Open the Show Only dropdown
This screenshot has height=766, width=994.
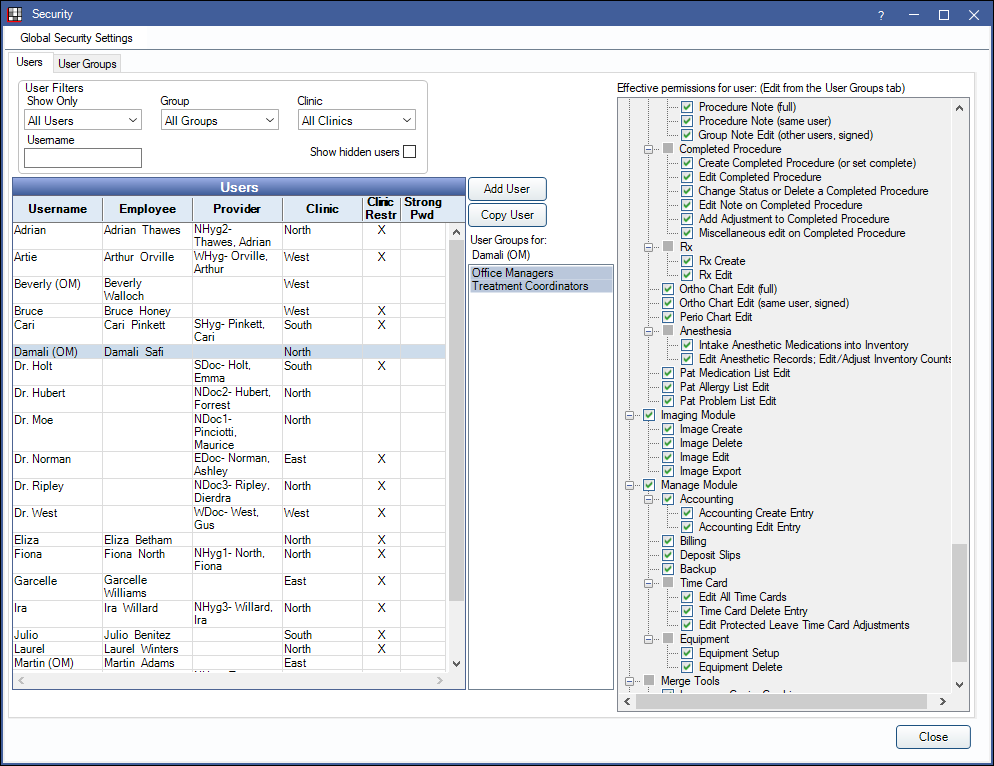pos(83,121)
